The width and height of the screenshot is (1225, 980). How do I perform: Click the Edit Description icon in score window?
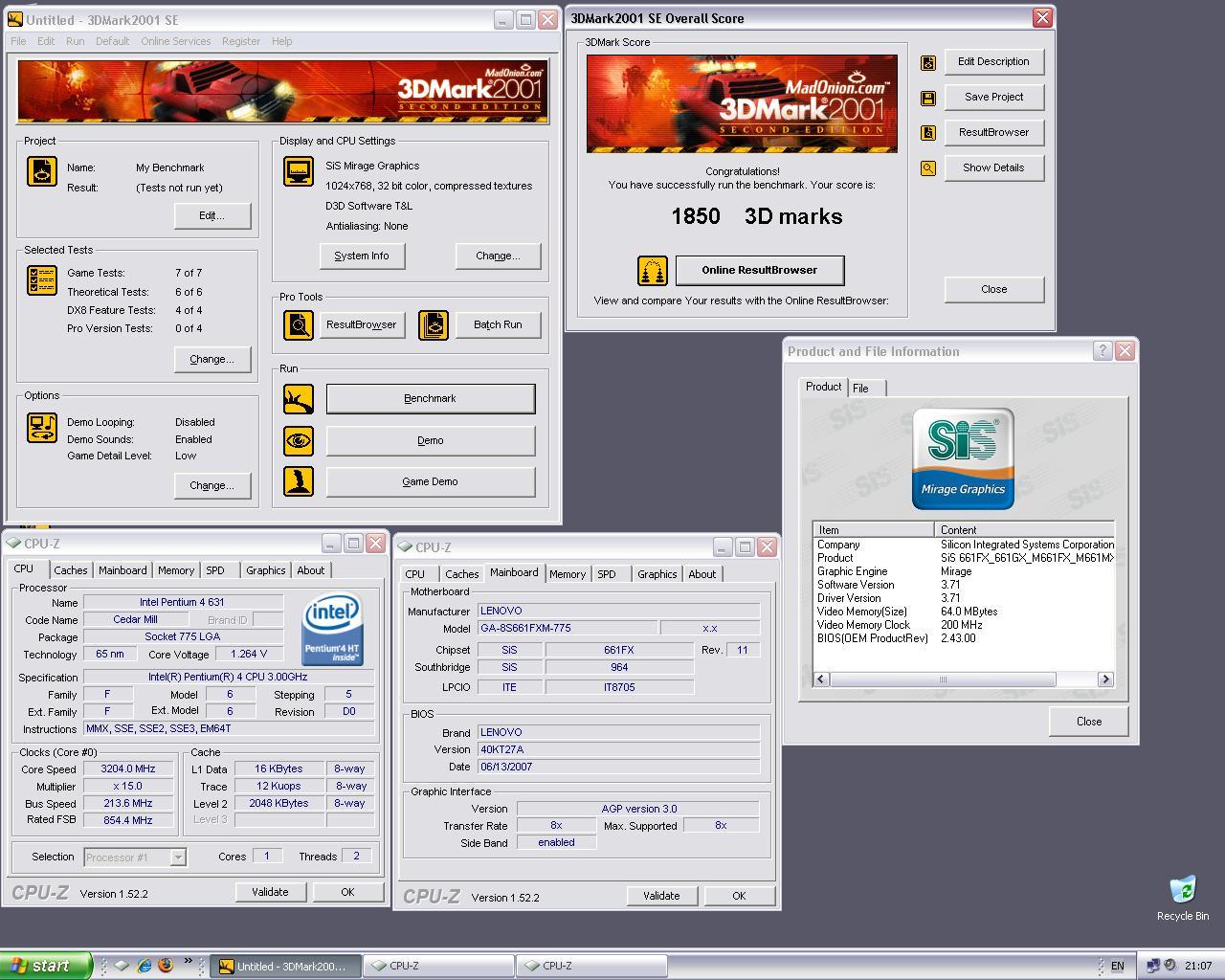(x=928, y=63)
